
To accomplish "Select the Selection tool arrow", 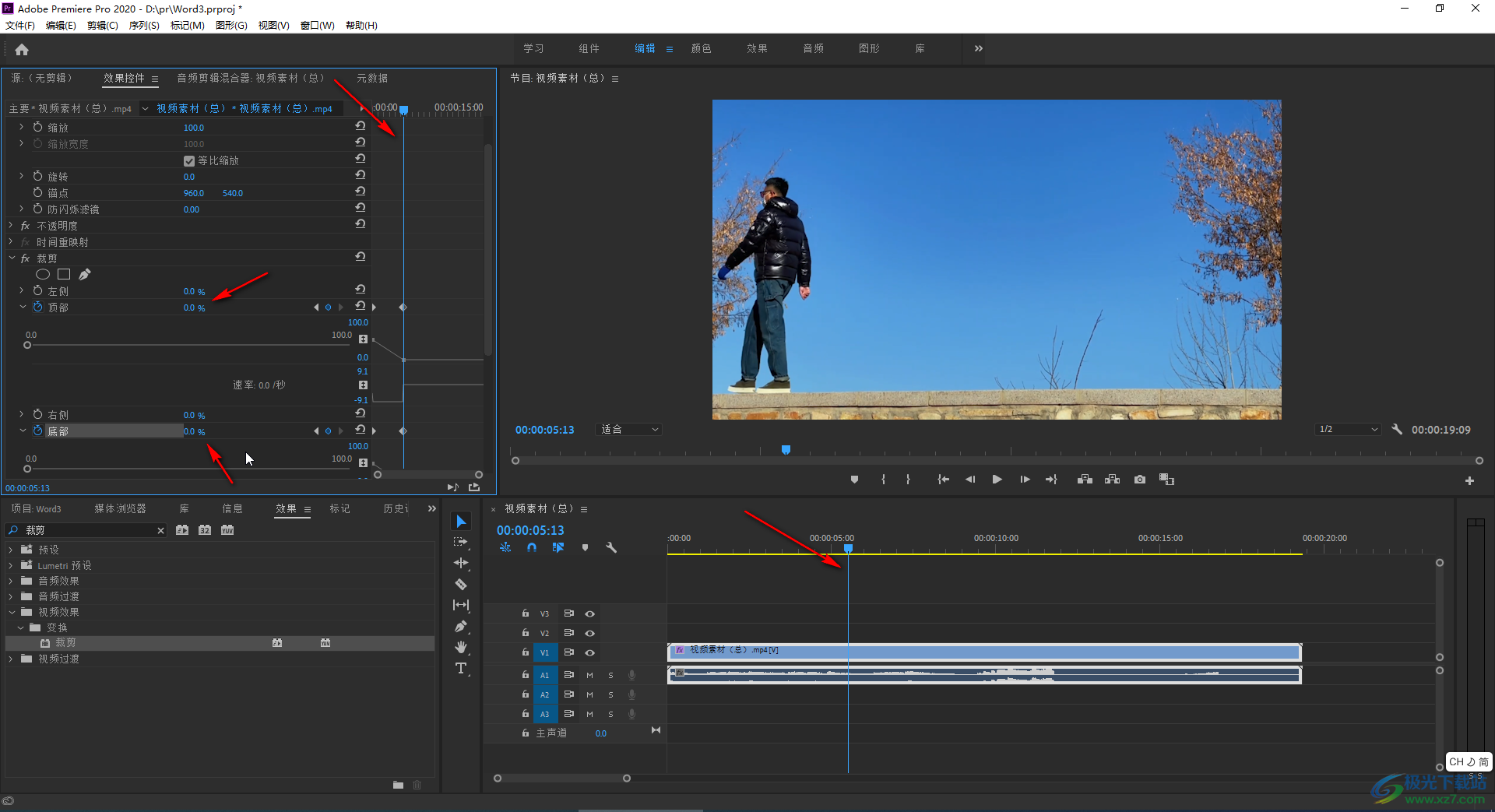I will coord(461,521).
